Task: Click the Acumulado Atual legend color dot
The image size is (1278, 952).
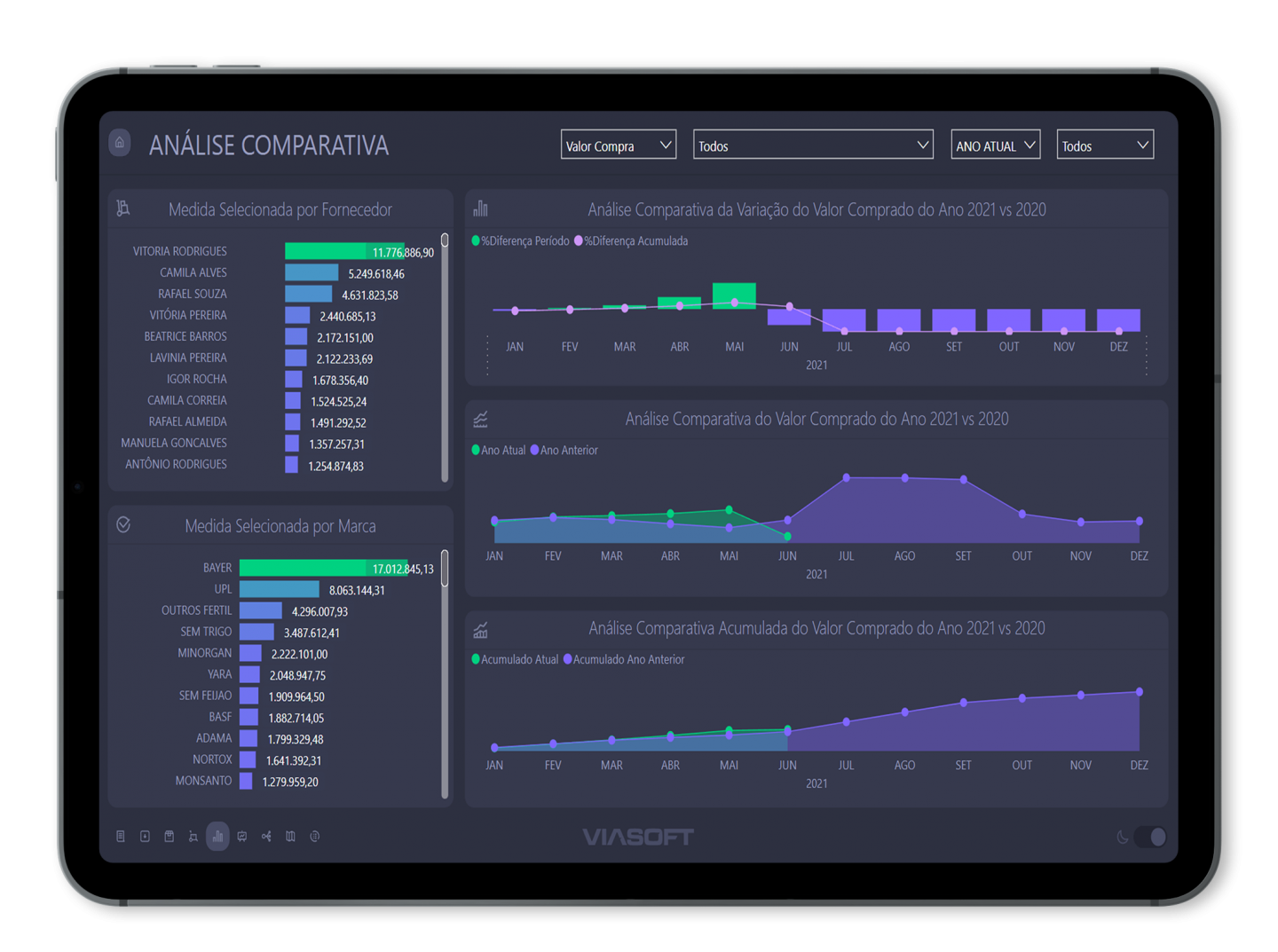Action: click(476, 659)
